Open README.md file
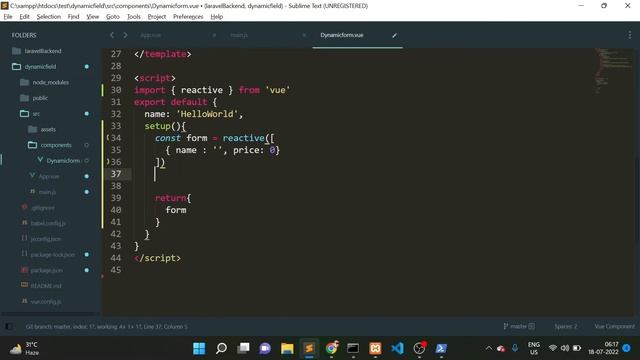 pyautogui.click(x=46, y=286)
